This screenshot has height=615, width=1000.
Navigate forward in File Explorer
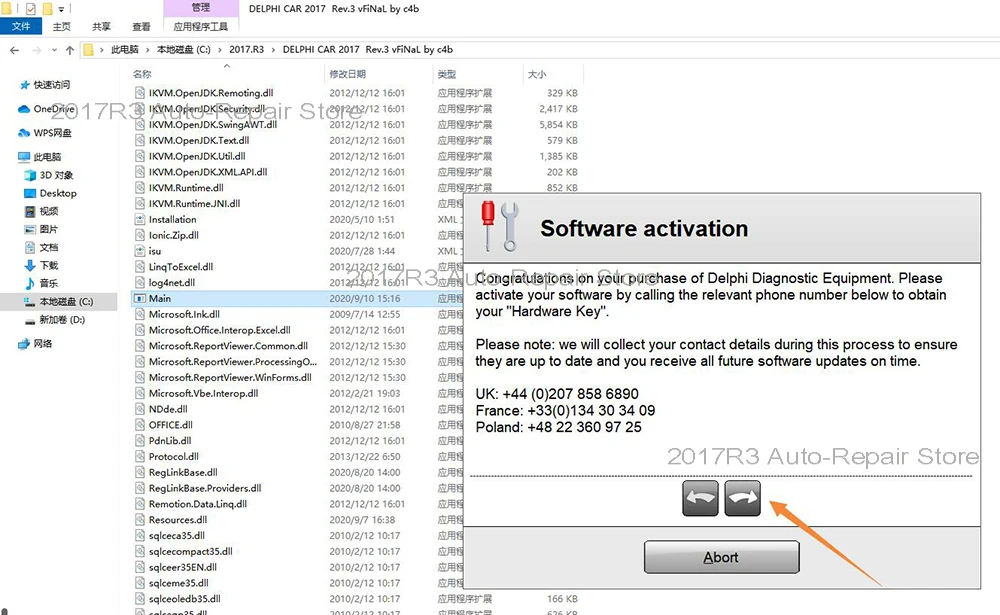[x=36, y=50]
